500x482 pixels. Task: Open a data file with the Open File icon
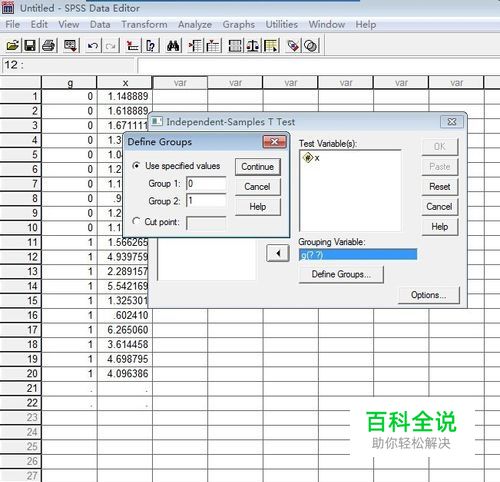12,45
